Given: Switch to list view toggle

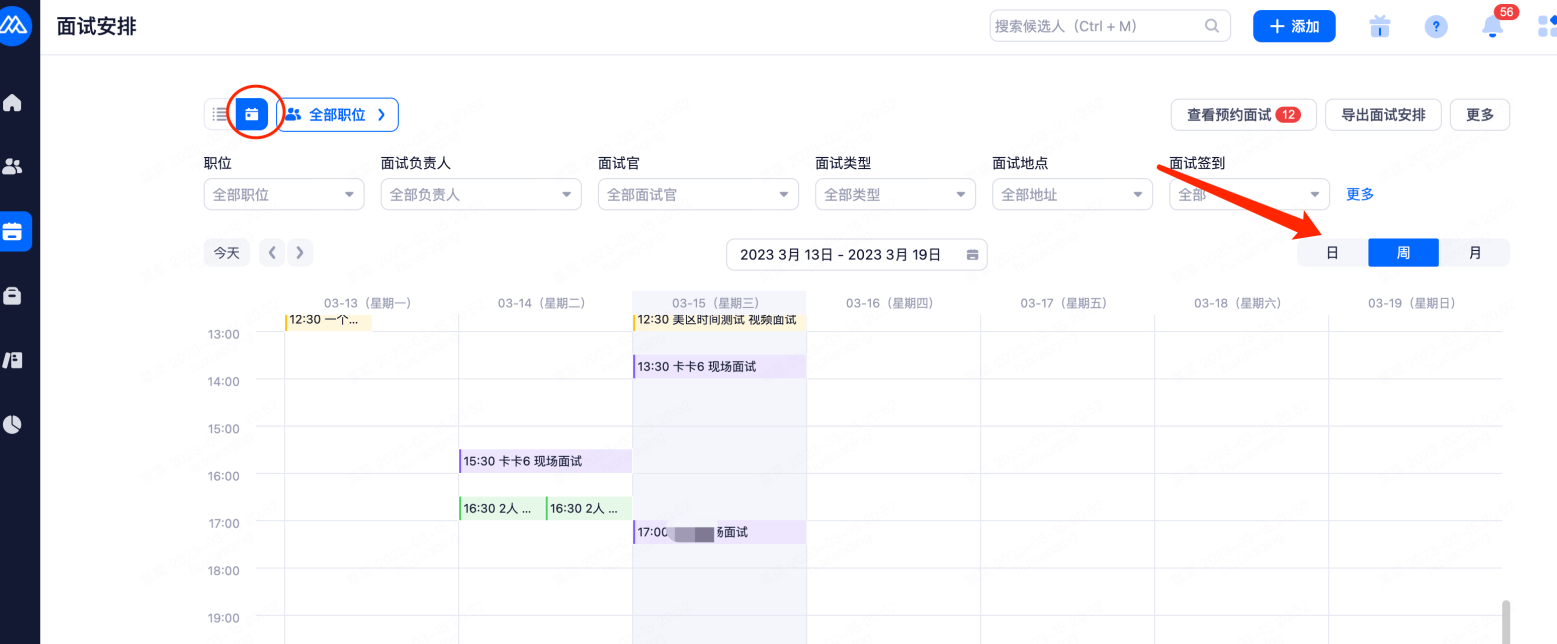Looking at the screenshot, I should click(219, 115).
